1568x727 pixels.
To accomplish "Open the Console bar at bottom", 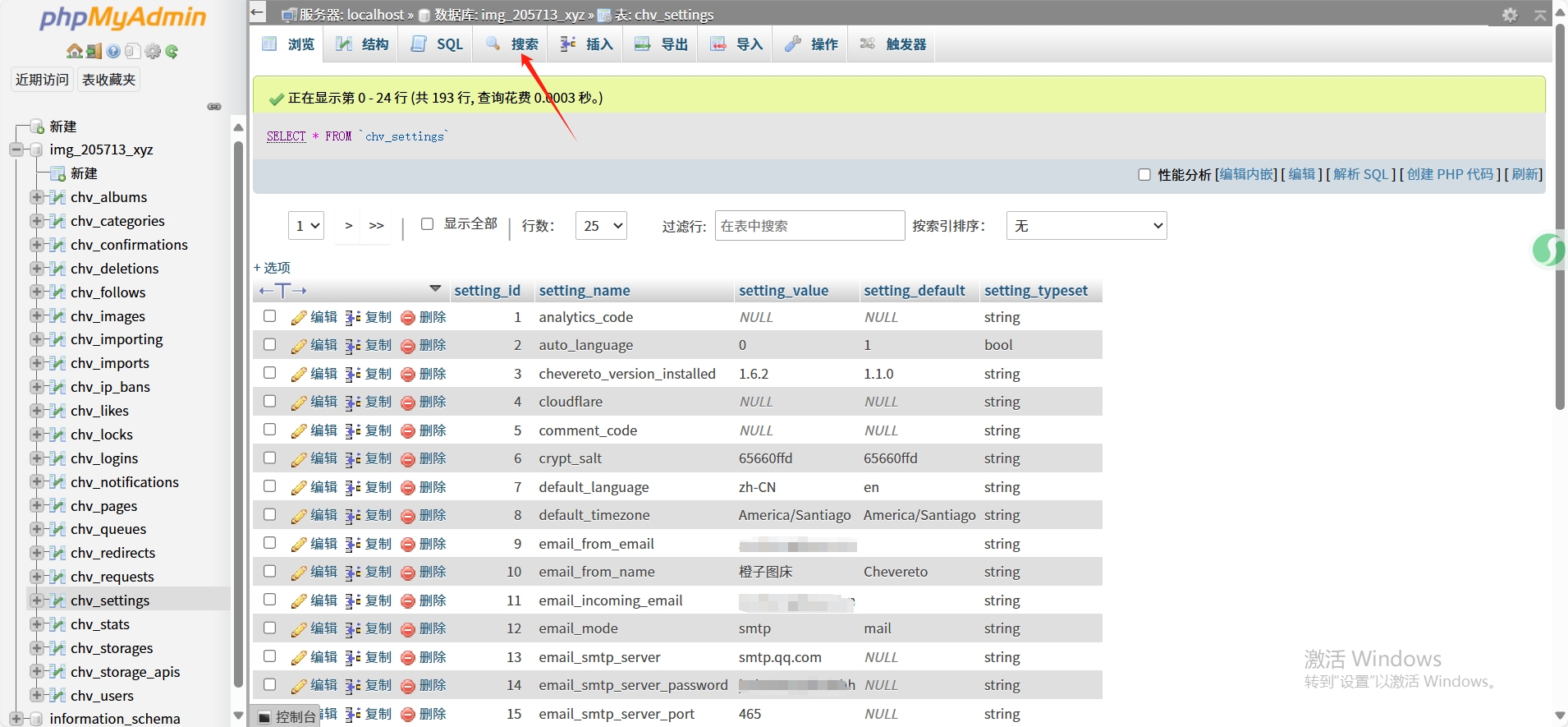I will [x=287, y=717].
